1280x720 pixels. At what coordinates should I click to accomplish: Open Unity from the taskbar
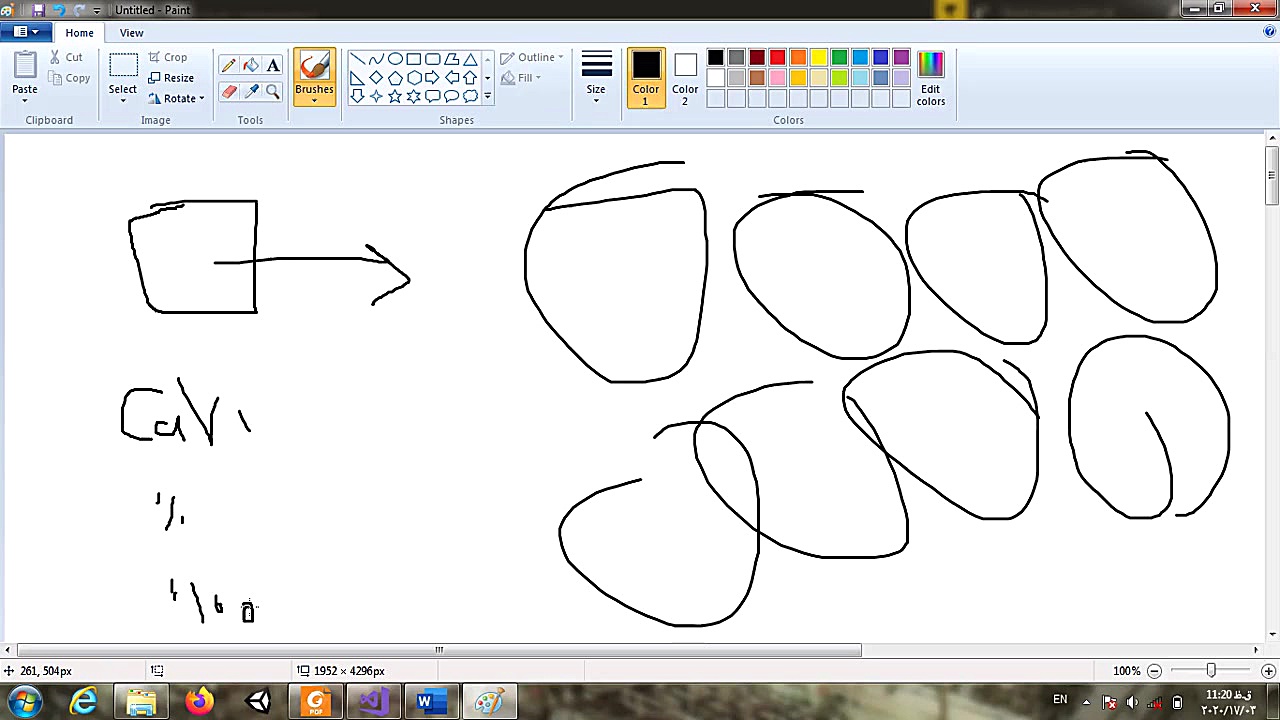pyautogui.click(x=258, y=701)
